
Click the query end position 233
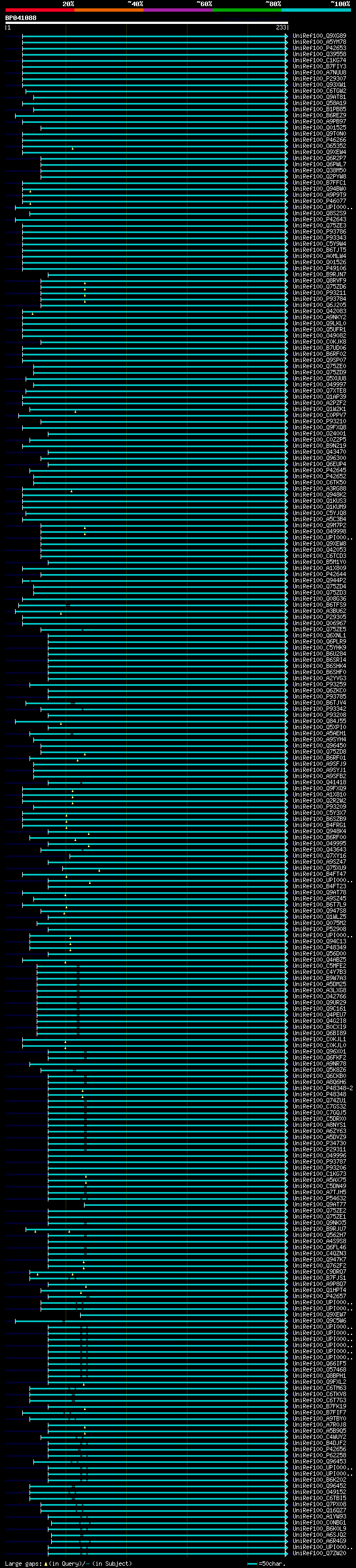point(280,27)
